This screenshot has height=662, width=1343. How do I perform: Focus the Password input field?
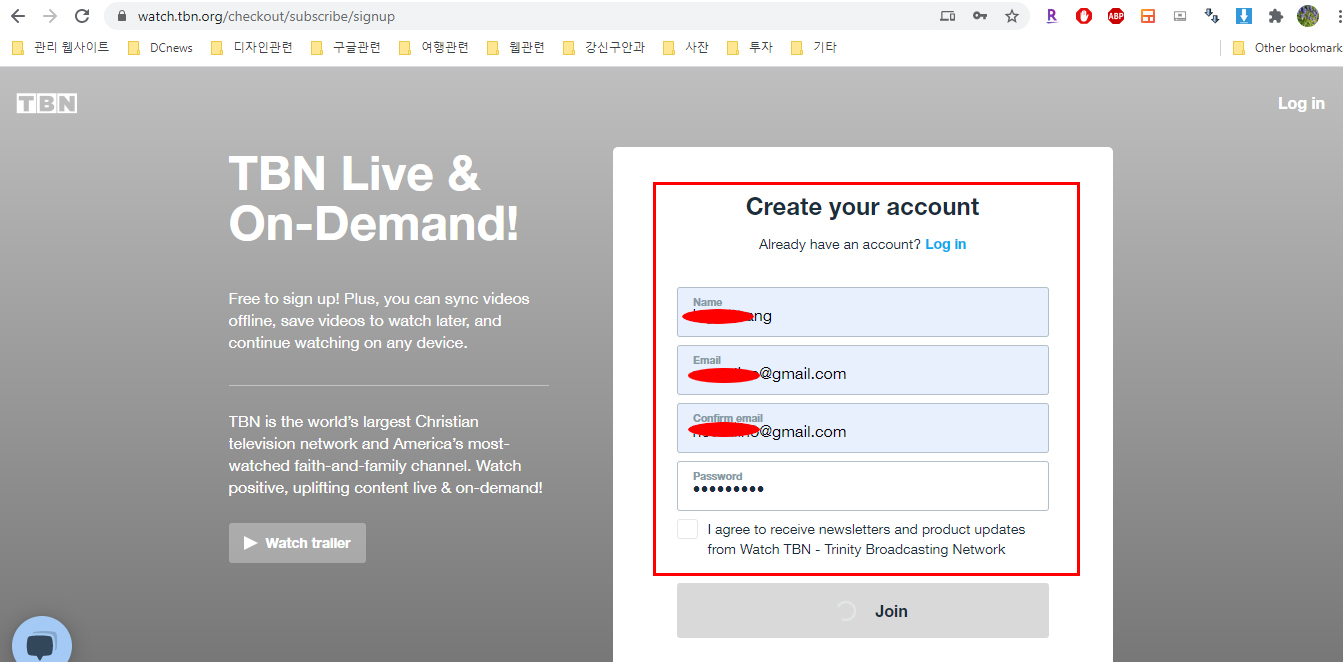[x=863, y=486]
